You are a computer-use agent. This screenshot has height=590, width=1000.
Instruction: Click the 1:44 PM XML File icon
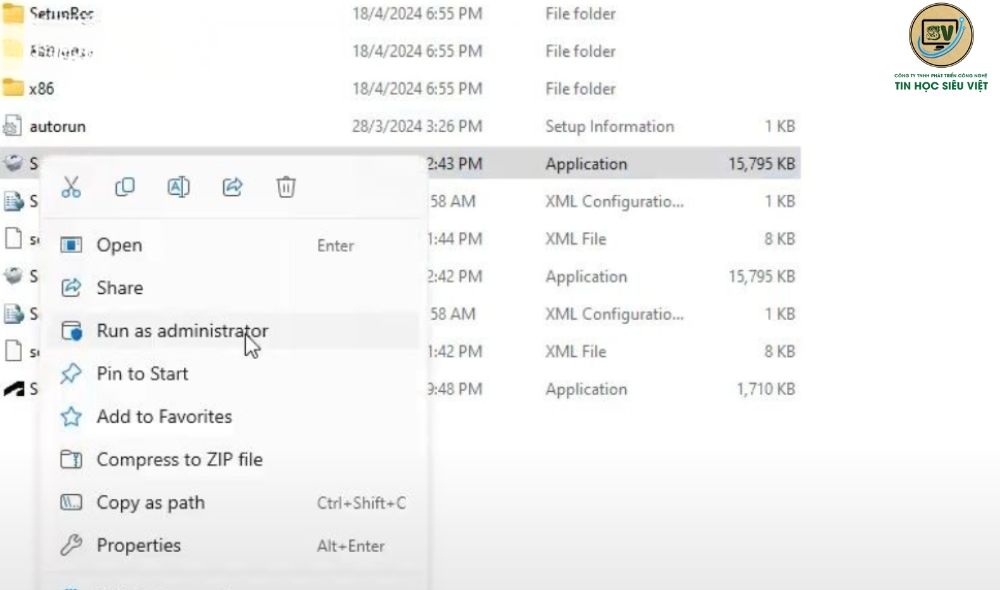click(13, 238)
